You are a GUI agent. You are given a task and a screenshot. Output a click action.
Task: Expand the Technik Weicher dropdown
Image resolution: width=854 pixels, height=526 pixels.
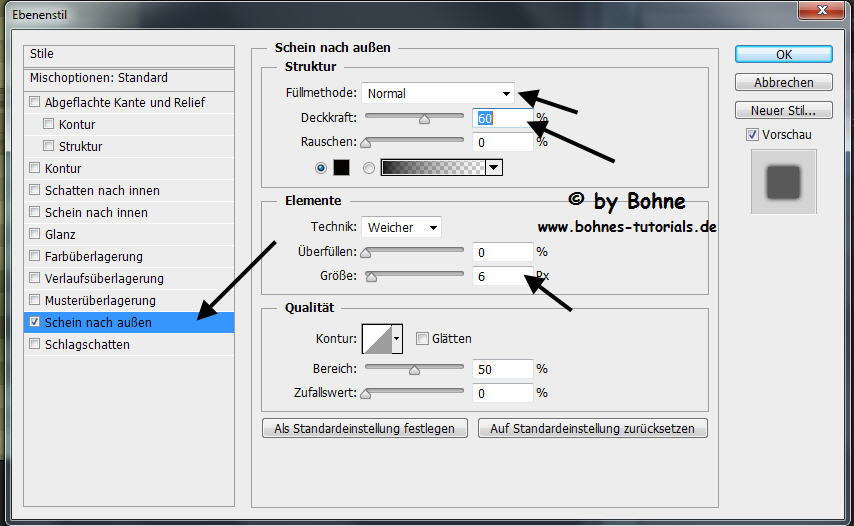point(401,228)
